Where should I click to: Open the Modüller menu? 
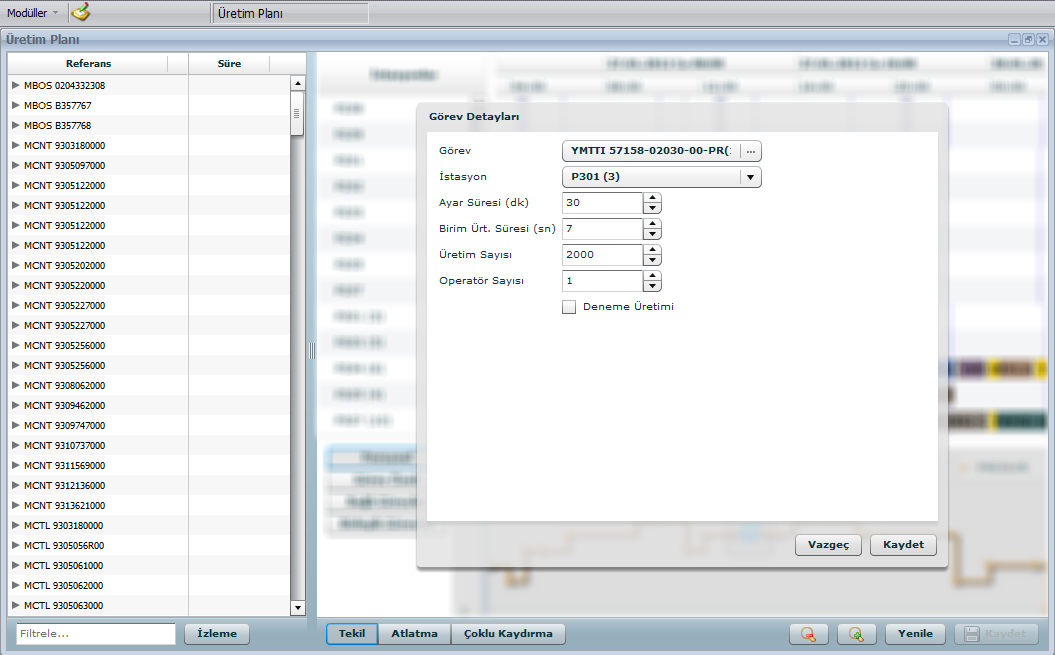pos(32,13)
